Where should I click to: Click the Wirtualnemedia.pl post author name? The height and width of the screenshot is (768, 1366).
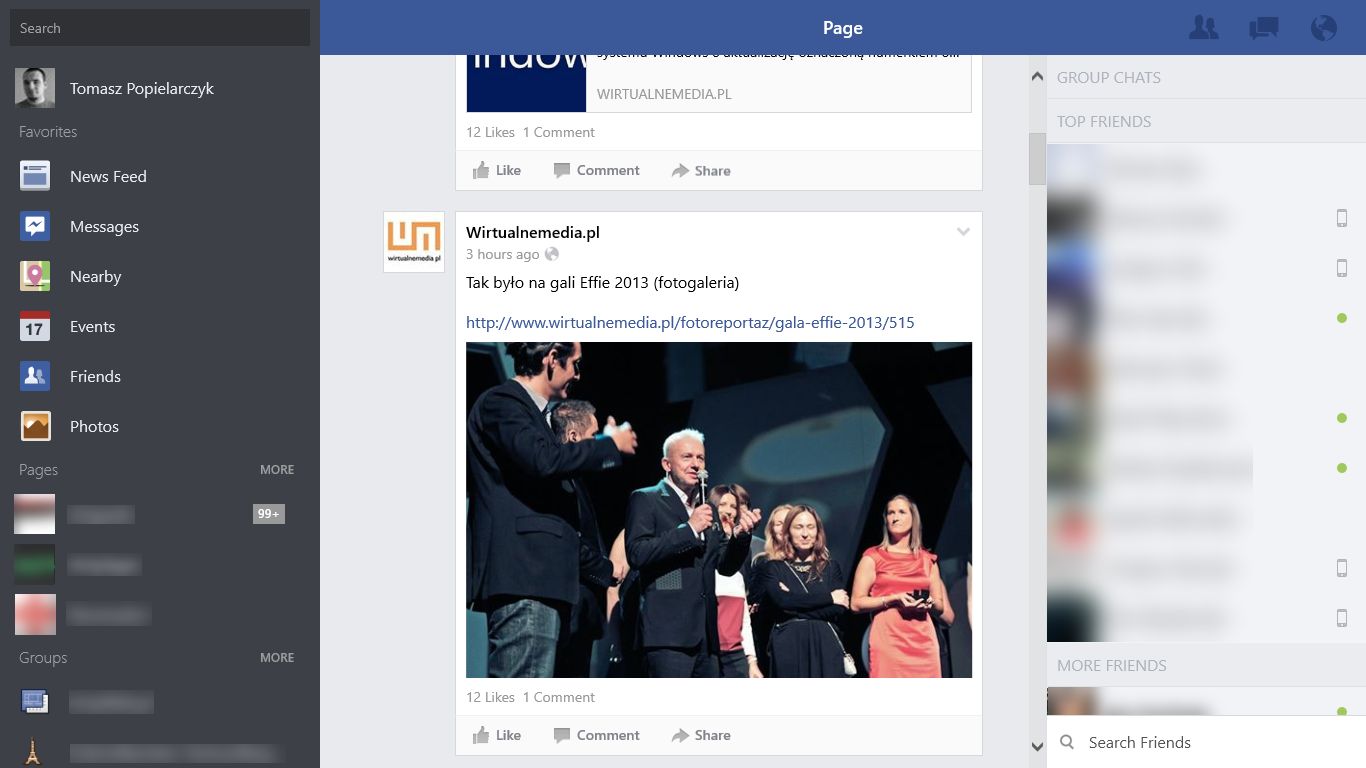533,232
